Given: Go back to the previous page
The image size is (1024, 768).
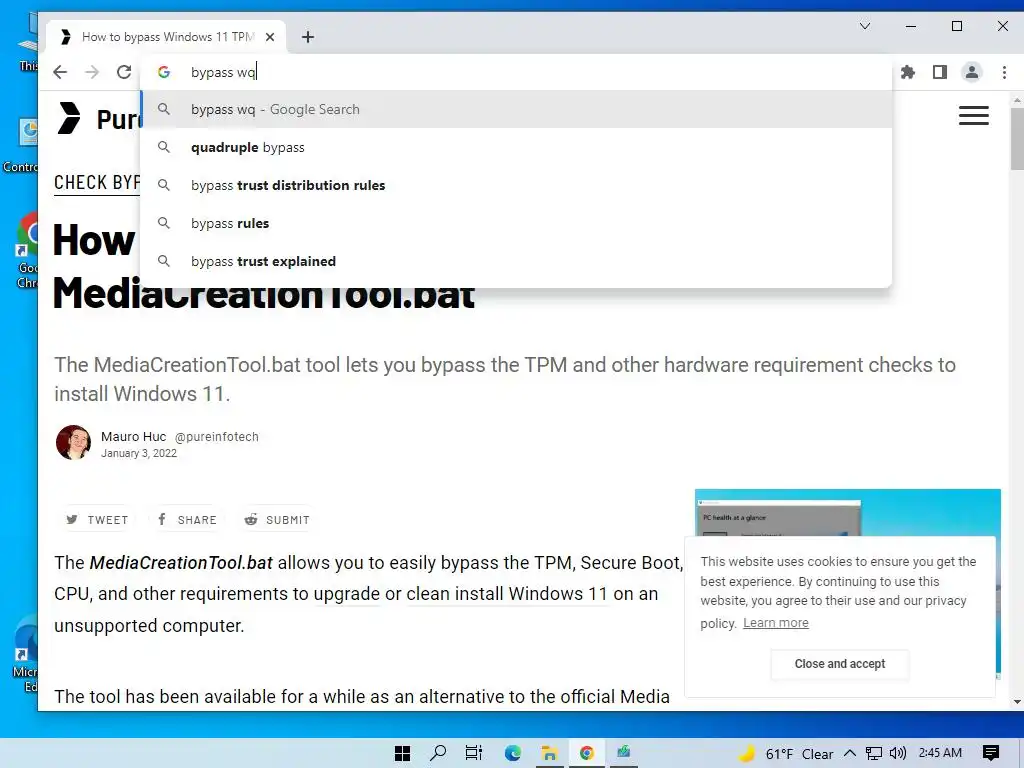Looking at the screenshot, I should coord(60,72).
